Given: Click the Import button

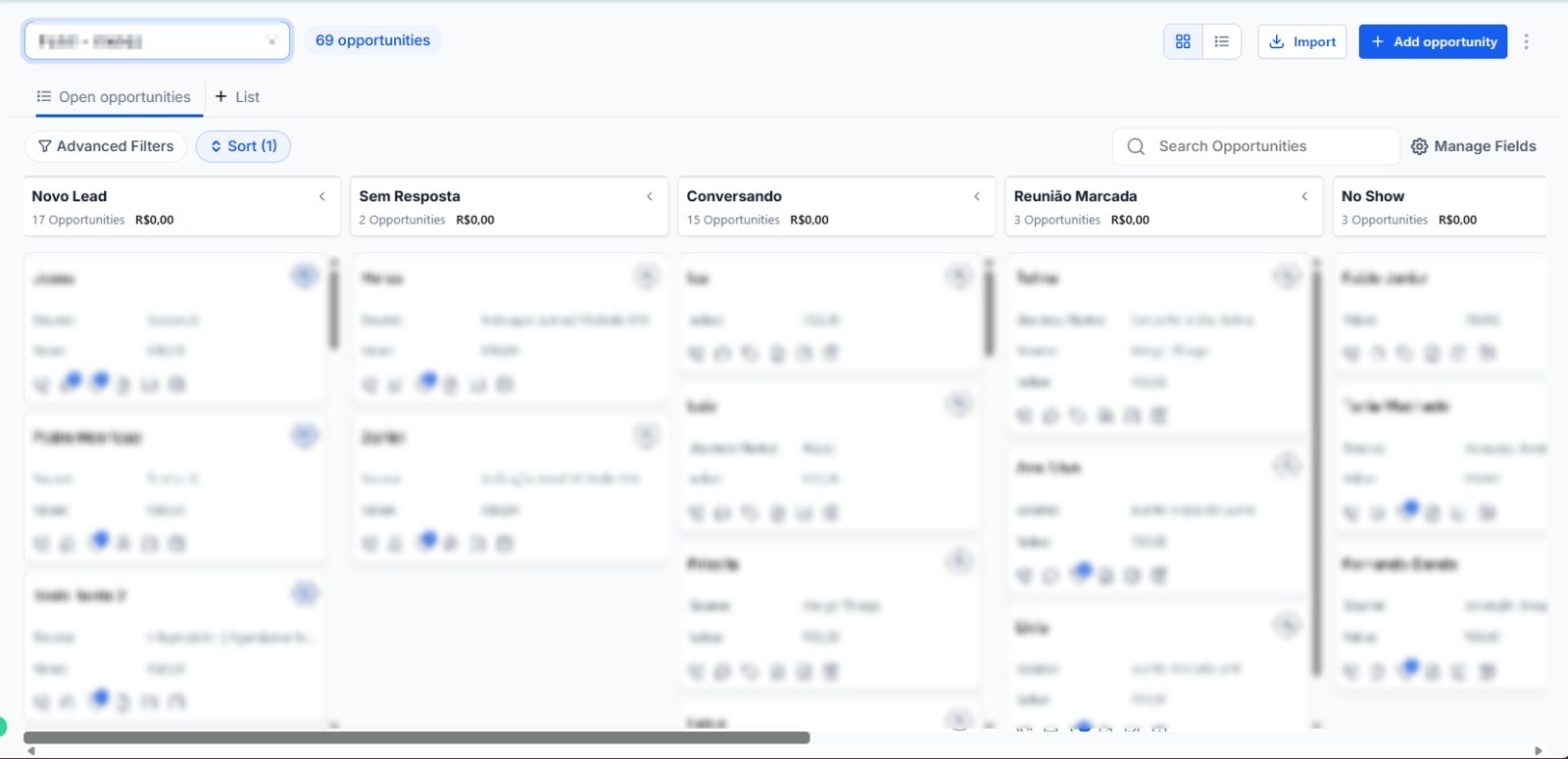Looking at the screenshot, I should point(1302,41).
